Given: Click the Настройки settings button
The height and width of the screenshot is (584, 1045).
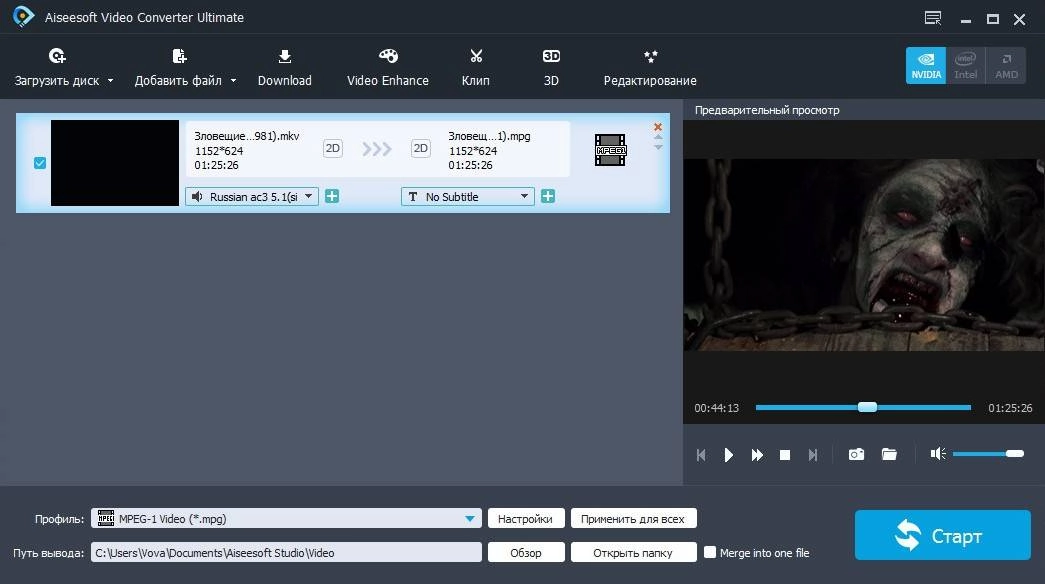Looking at the screenshot, I should click(526, 519).
